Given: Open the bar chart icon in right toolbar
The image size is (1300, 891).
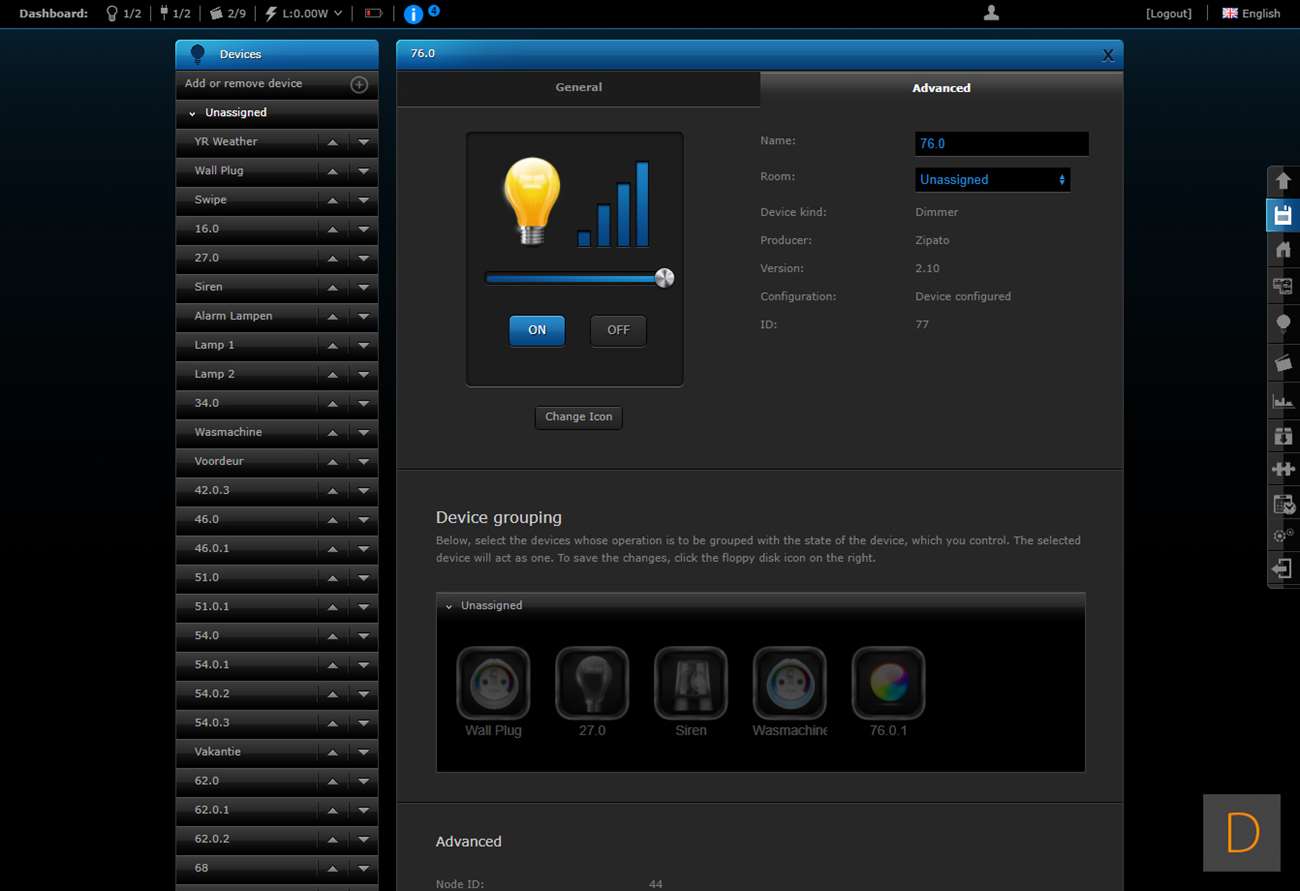Looking at the screenshot, I should coord(1283,401).
